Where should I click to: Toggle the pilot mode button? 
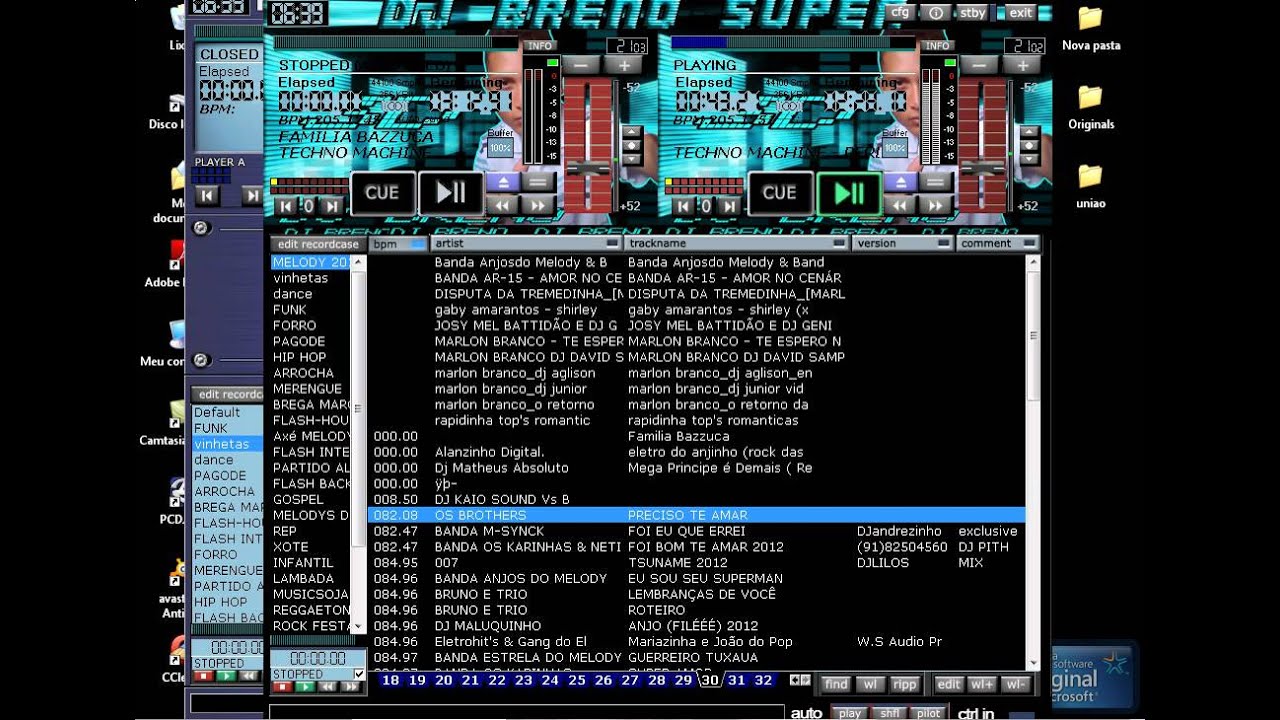[x=928, y=713]
